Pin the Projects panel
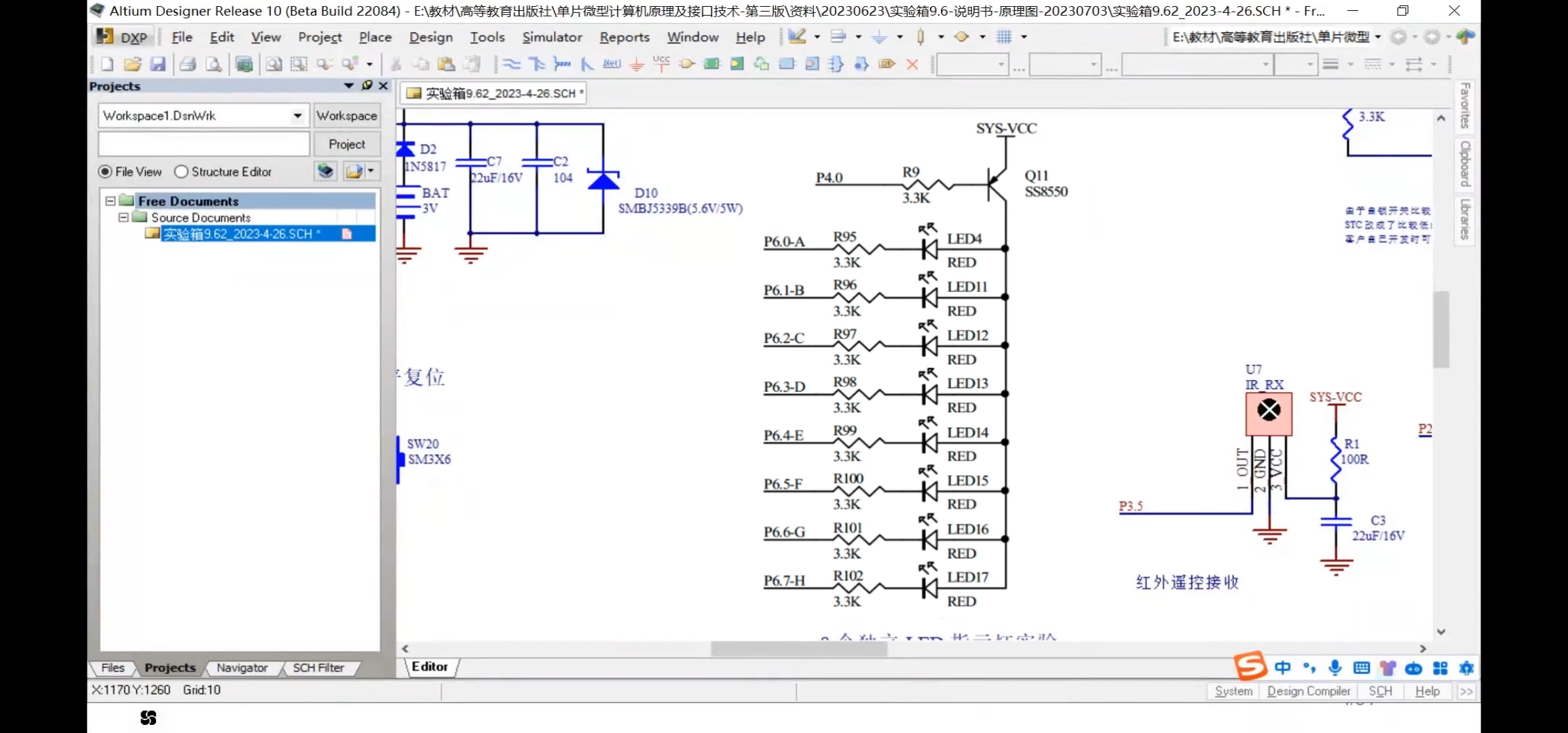Image resolution: width=1568 pixels, height=733 pixels. pos(367,86)
